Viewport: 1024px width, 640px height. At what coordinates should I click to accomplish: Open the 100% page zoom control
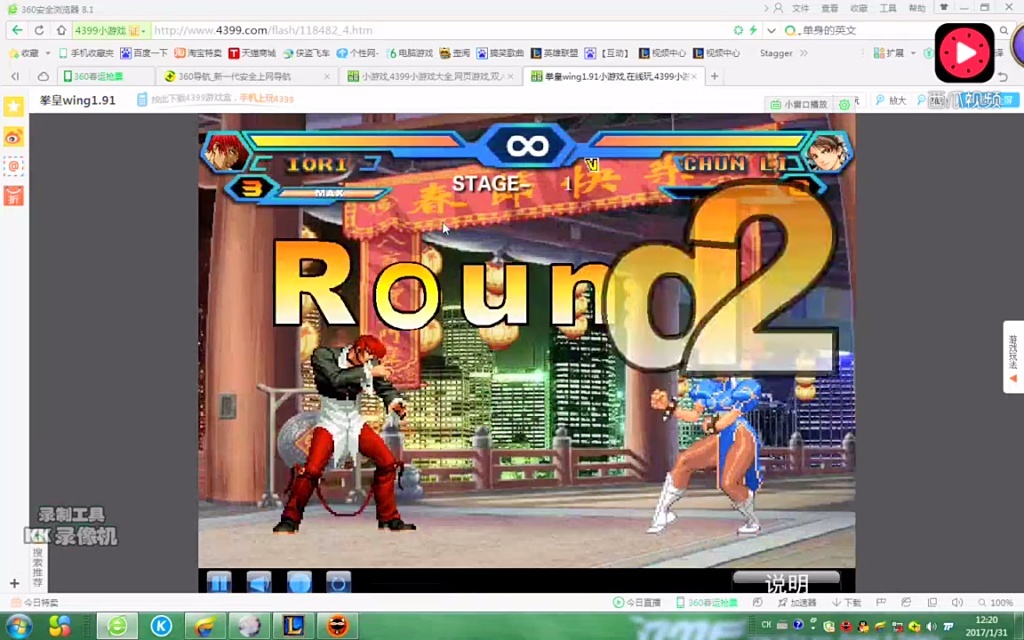pos(995,603)
